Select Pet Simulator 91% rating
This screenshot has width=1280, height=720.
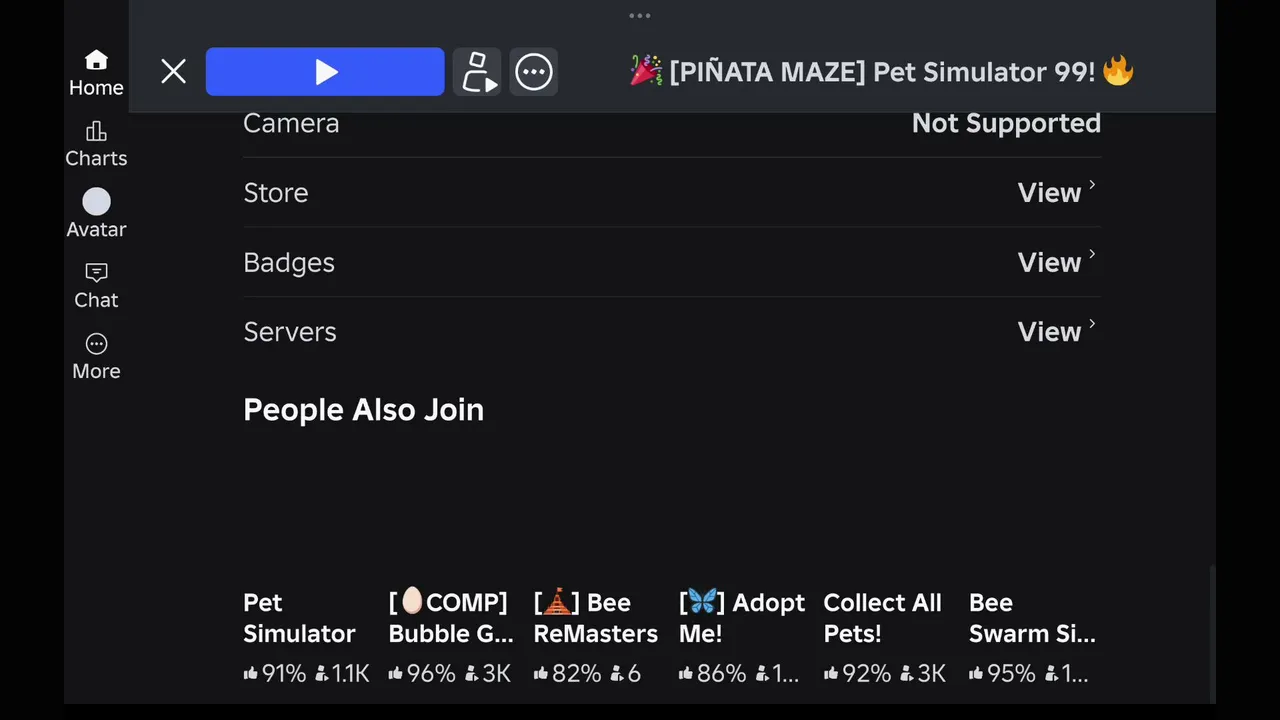275,674
